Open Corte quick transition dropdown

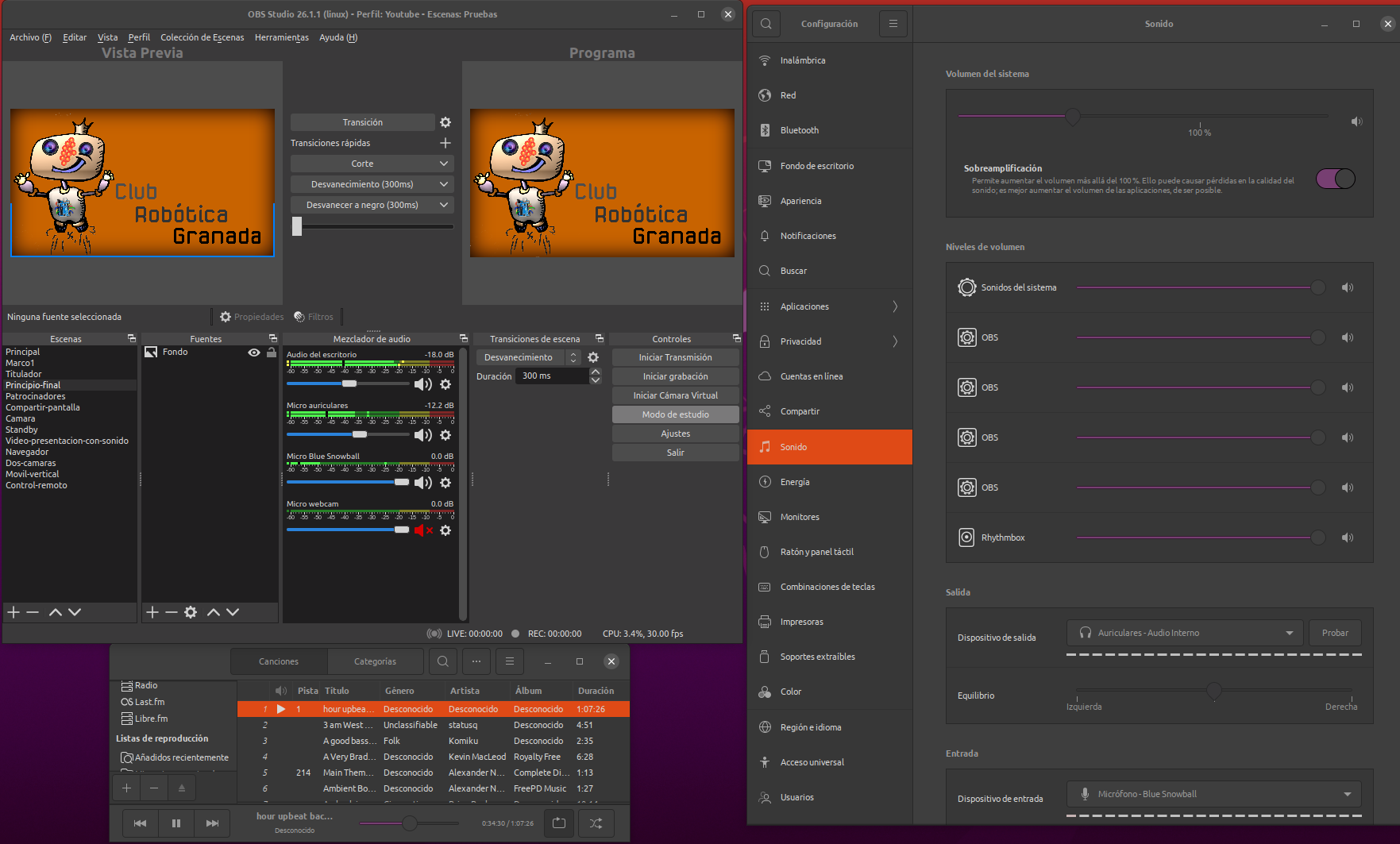tap(372, 164)
